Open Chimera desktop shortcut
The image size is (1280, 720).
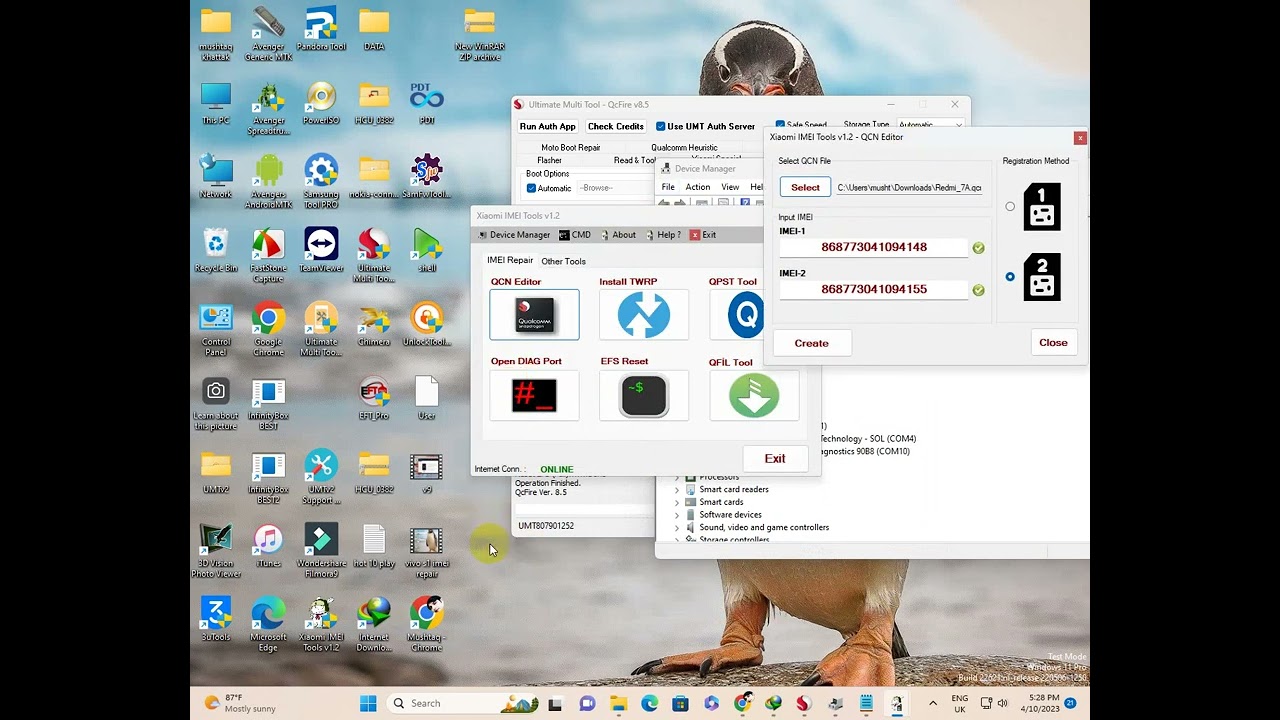tap(374, 324)
